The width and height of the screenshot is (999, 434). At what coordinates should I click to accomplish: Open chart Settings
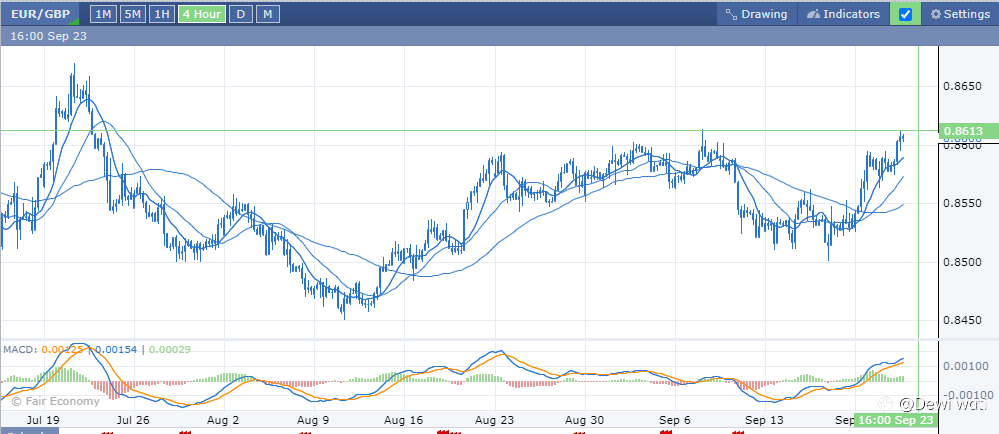click(x=960, y=14)
